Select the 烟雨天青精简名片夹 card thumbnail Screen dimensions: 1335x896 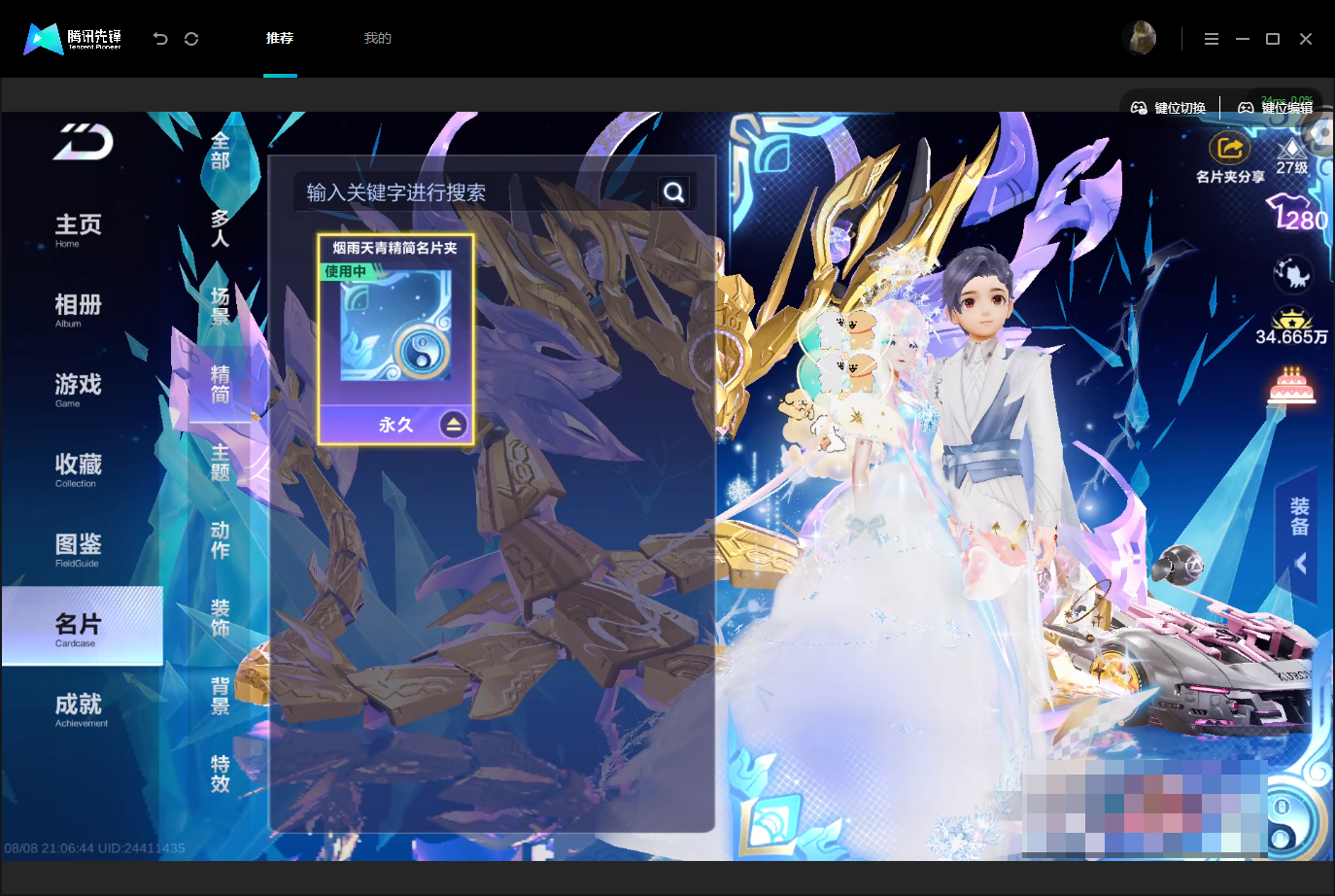coord(395,326)
